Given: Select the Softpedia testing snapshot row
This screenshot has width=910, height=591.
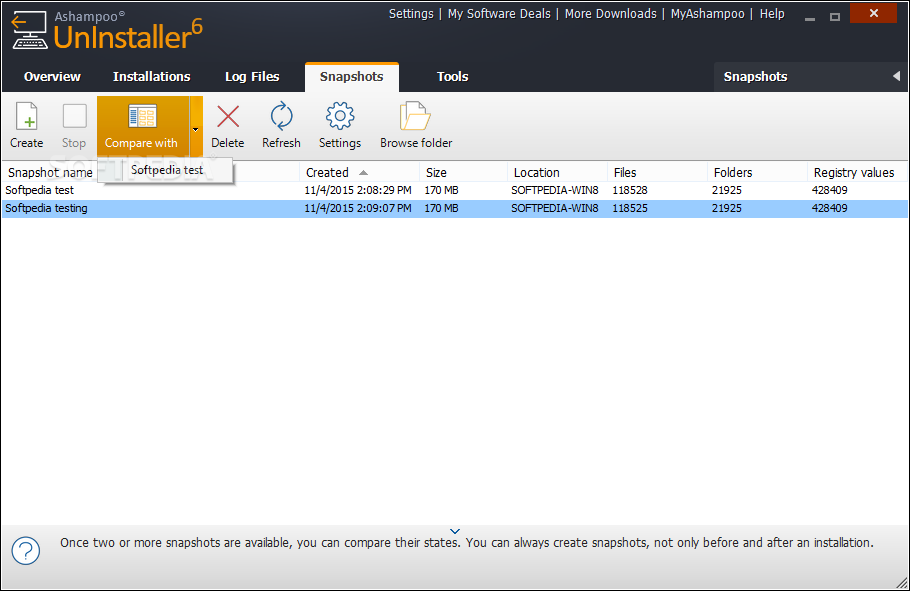Looking at the screenshot, I should click(x=455, y=208).
